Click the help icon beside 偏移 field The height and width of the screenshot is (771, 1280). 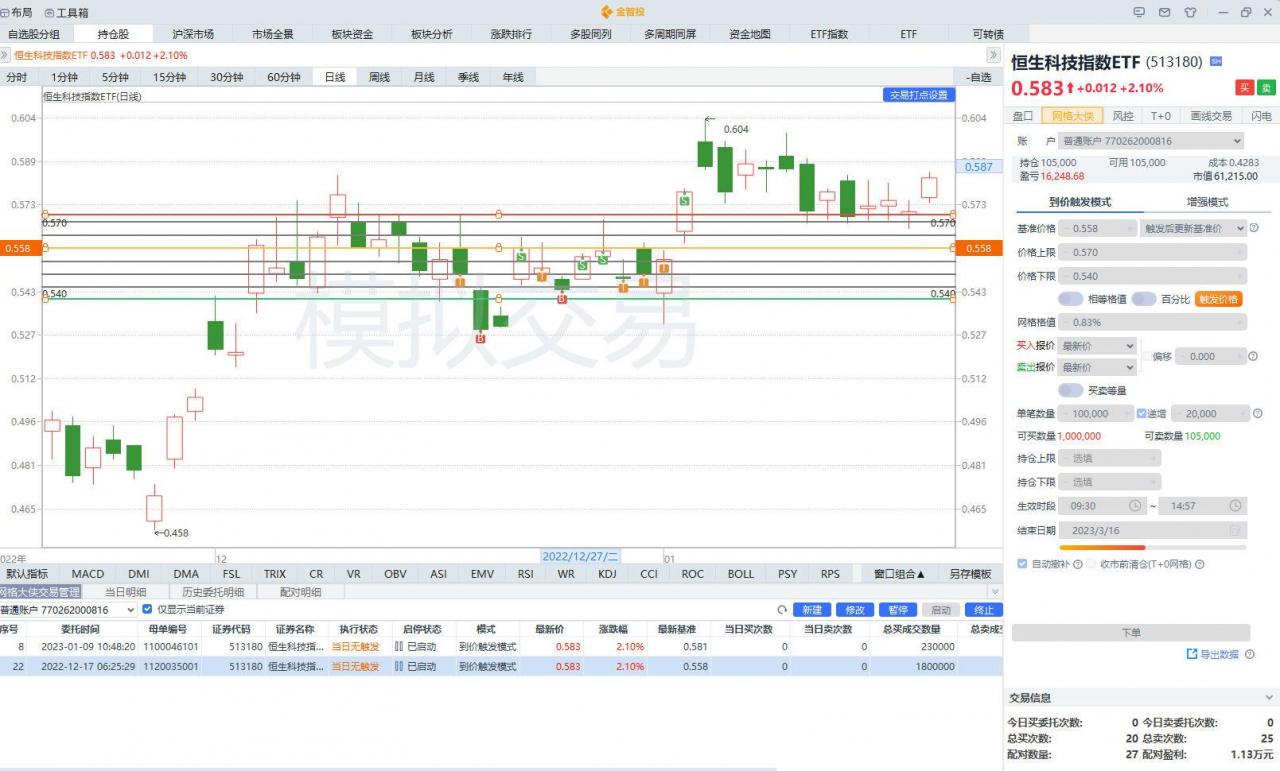1253,356
